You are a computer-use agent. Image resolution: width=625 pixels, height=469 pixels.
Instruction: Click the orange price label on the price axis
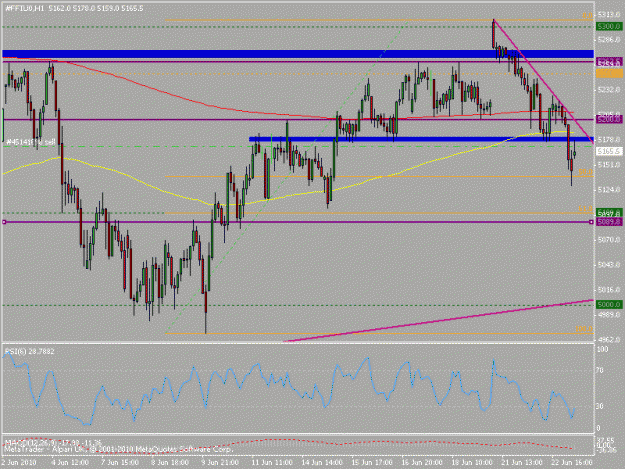(609, 73)
